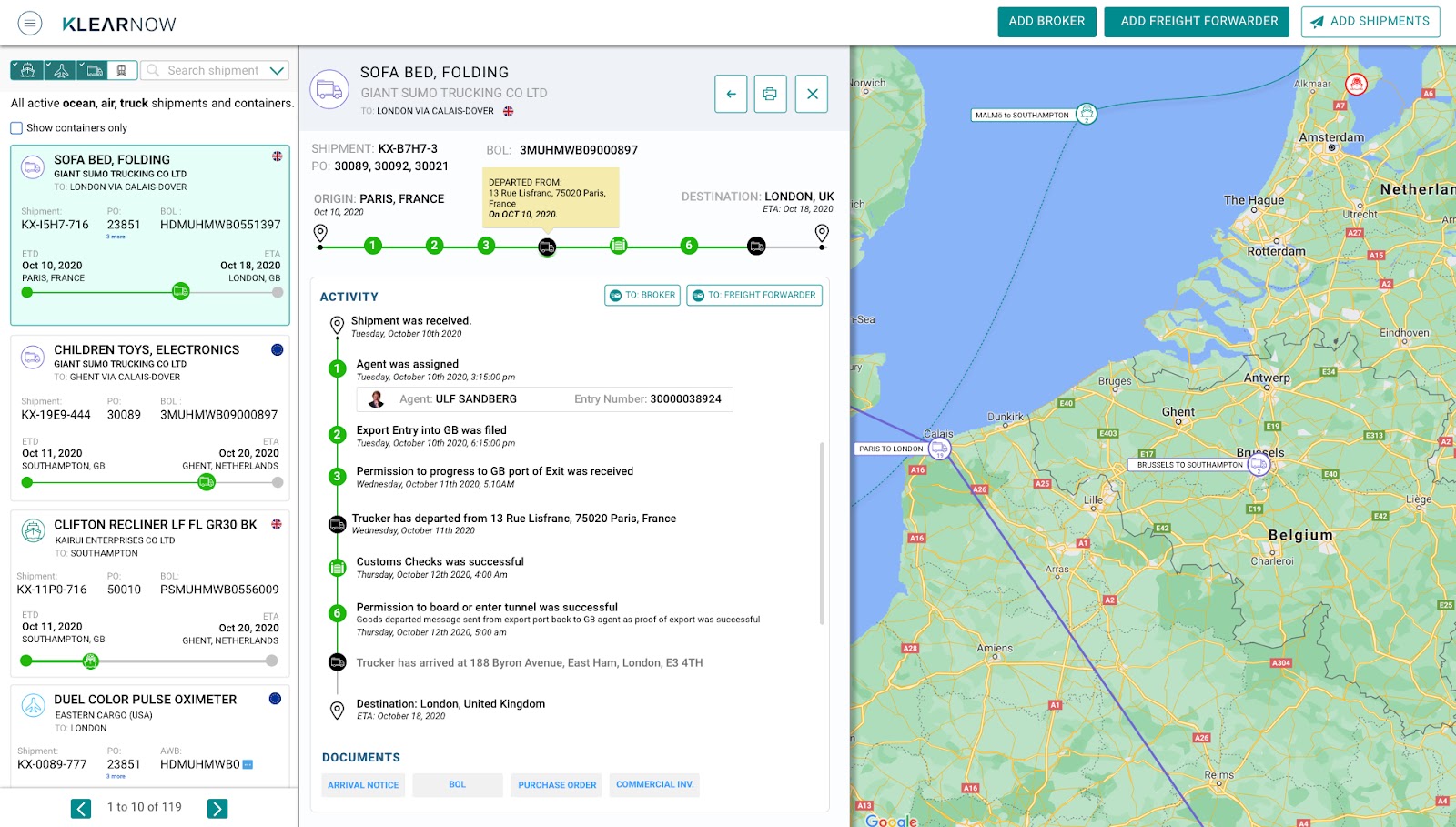Click the Brussels to Southampton map marker
Image resolution: width=1456 pixels, height=827 pixels.
tap(1259, 464)
